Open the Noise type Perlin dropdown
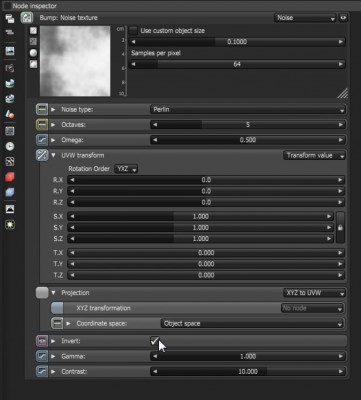This screenshot has width=361, height=400. (x=248, y=109)
